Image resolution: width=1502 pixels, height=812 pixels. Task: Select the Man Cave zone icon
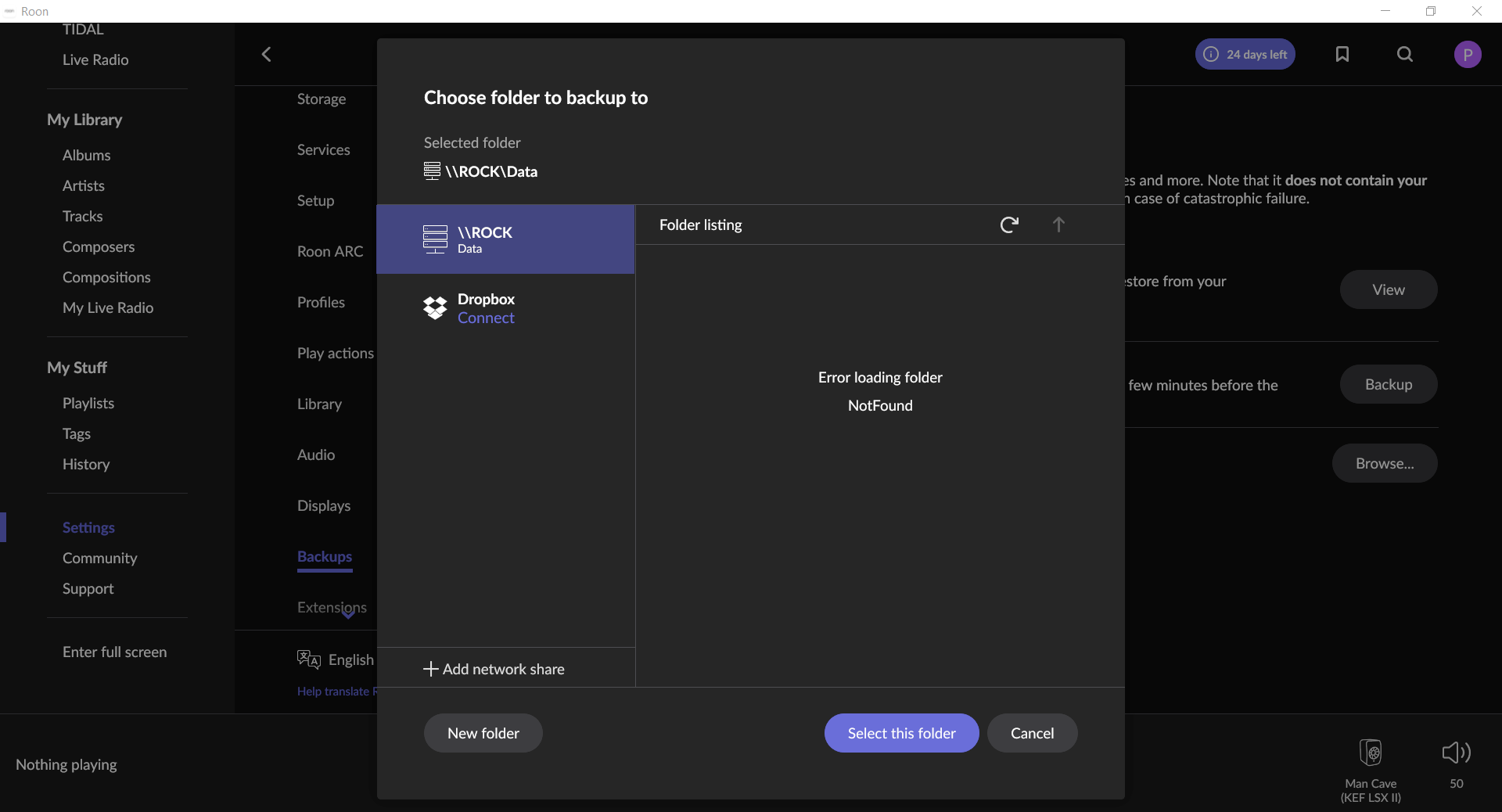pyautogui.click(x=1371, y=753)
